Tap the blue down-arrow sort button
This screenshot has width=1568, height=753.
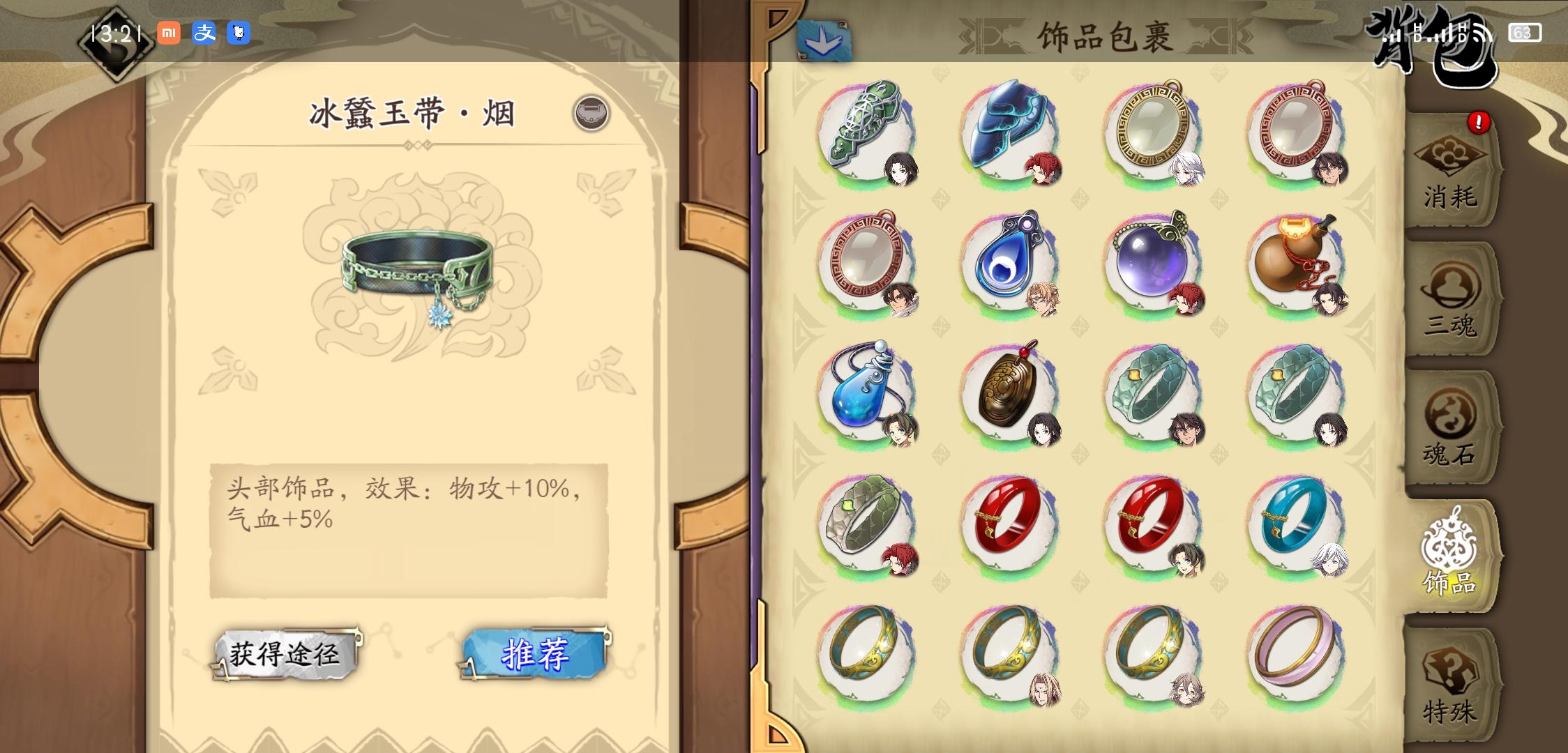tap(823, 40)
